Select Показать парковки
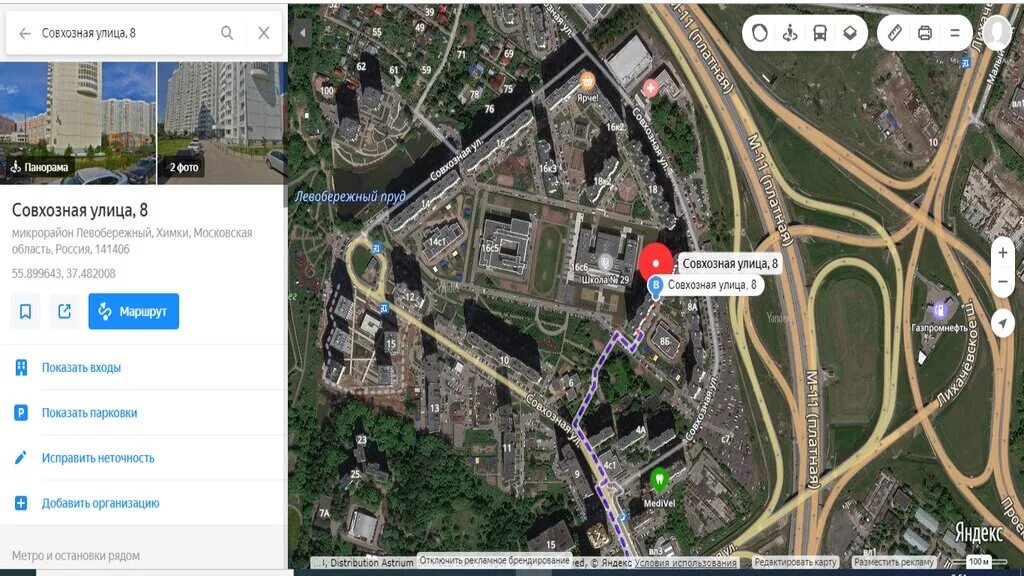Viewport: 1024px width, 576px height. tap(89, 413)
